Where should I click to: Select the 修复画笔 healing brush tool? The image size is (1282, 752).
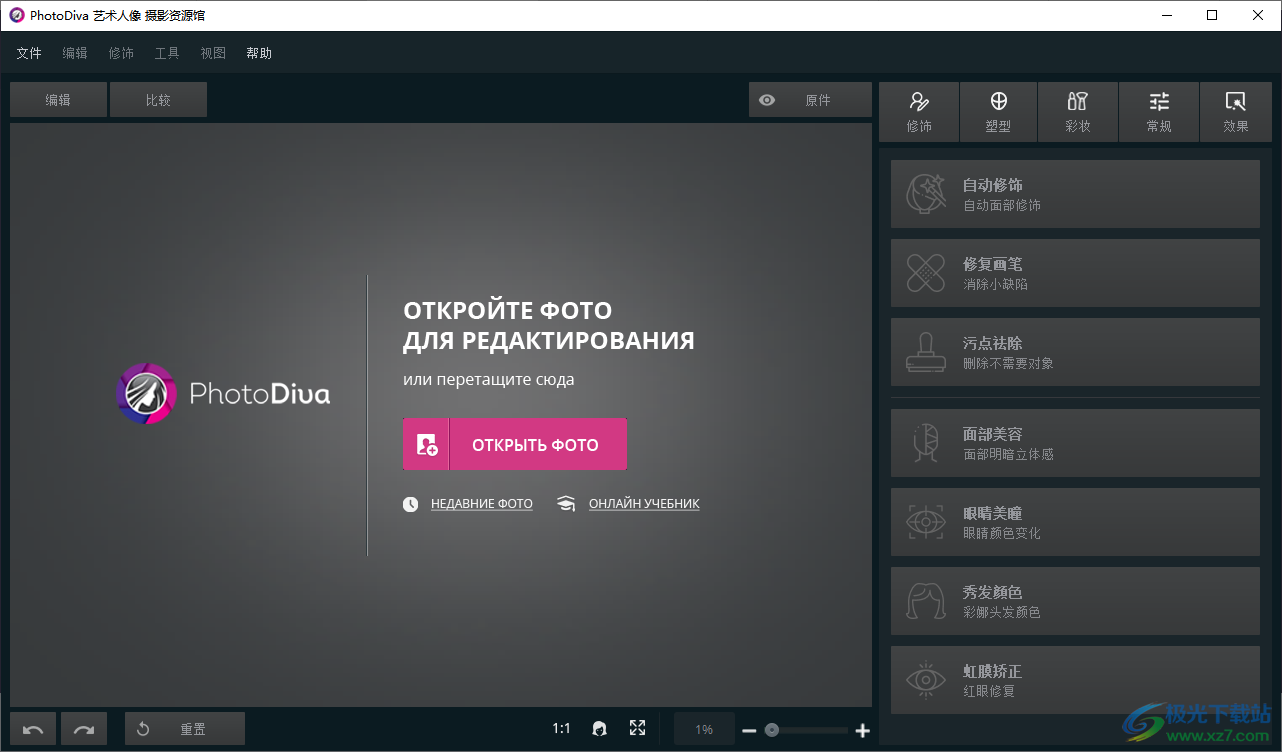[x=1075, y=273]
